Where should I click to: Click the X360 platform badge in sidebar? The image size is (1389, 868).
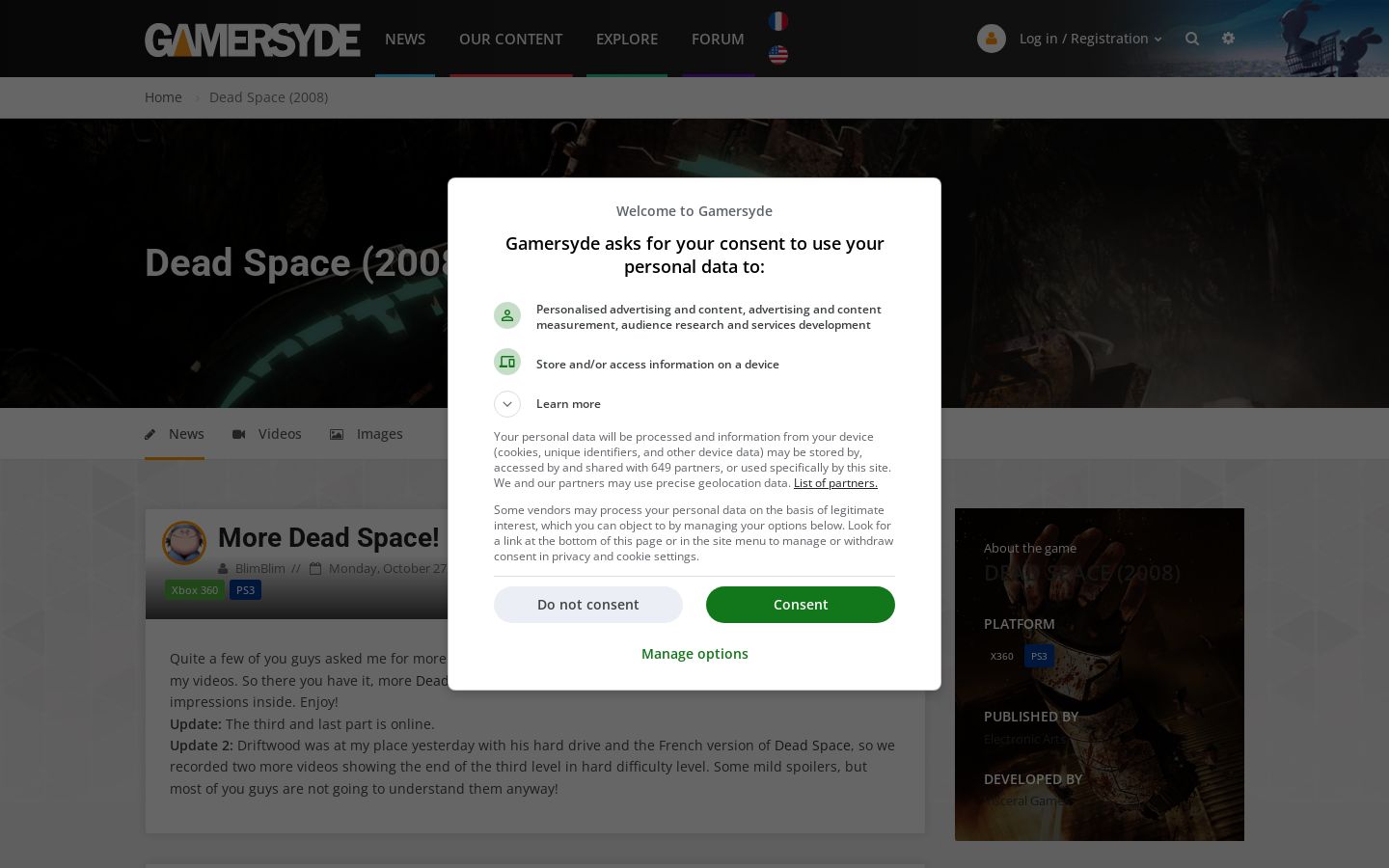click(1002, 657)
